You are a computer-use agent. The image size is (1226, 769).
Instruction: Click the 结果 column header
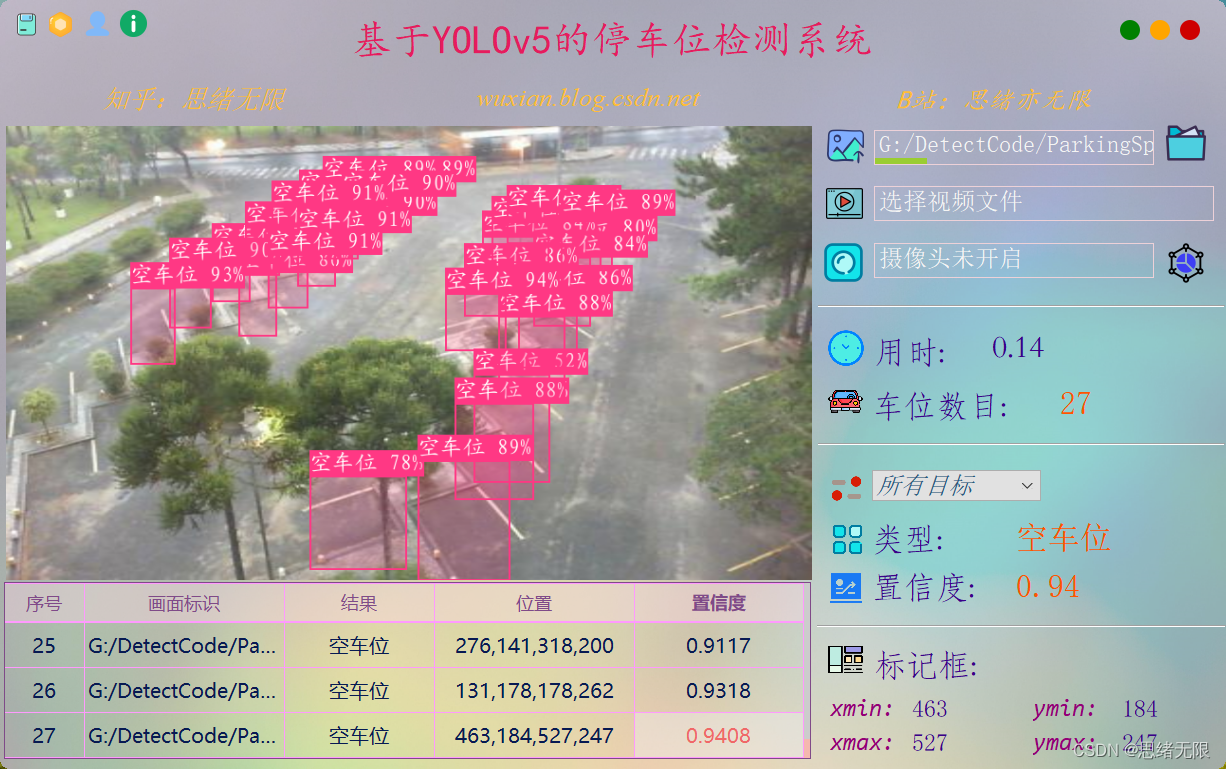click(x=359, y=603)
